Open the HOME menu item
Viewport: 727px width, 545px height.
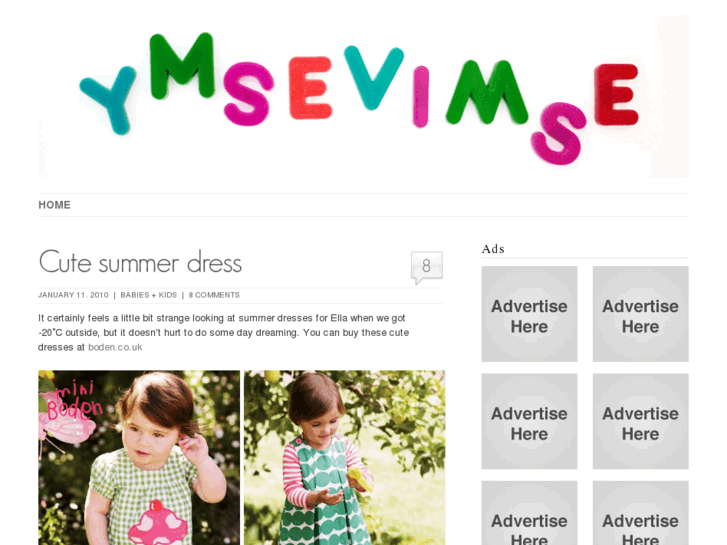54,205
